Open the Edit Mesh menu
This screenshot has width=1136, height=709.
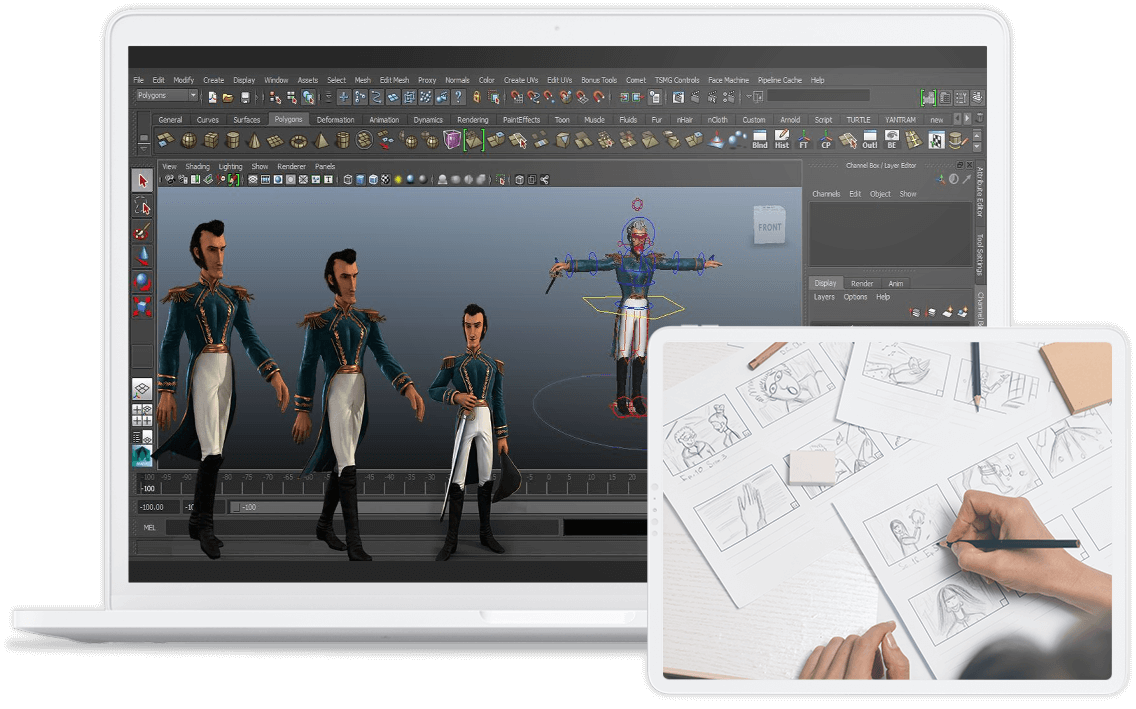394,80
